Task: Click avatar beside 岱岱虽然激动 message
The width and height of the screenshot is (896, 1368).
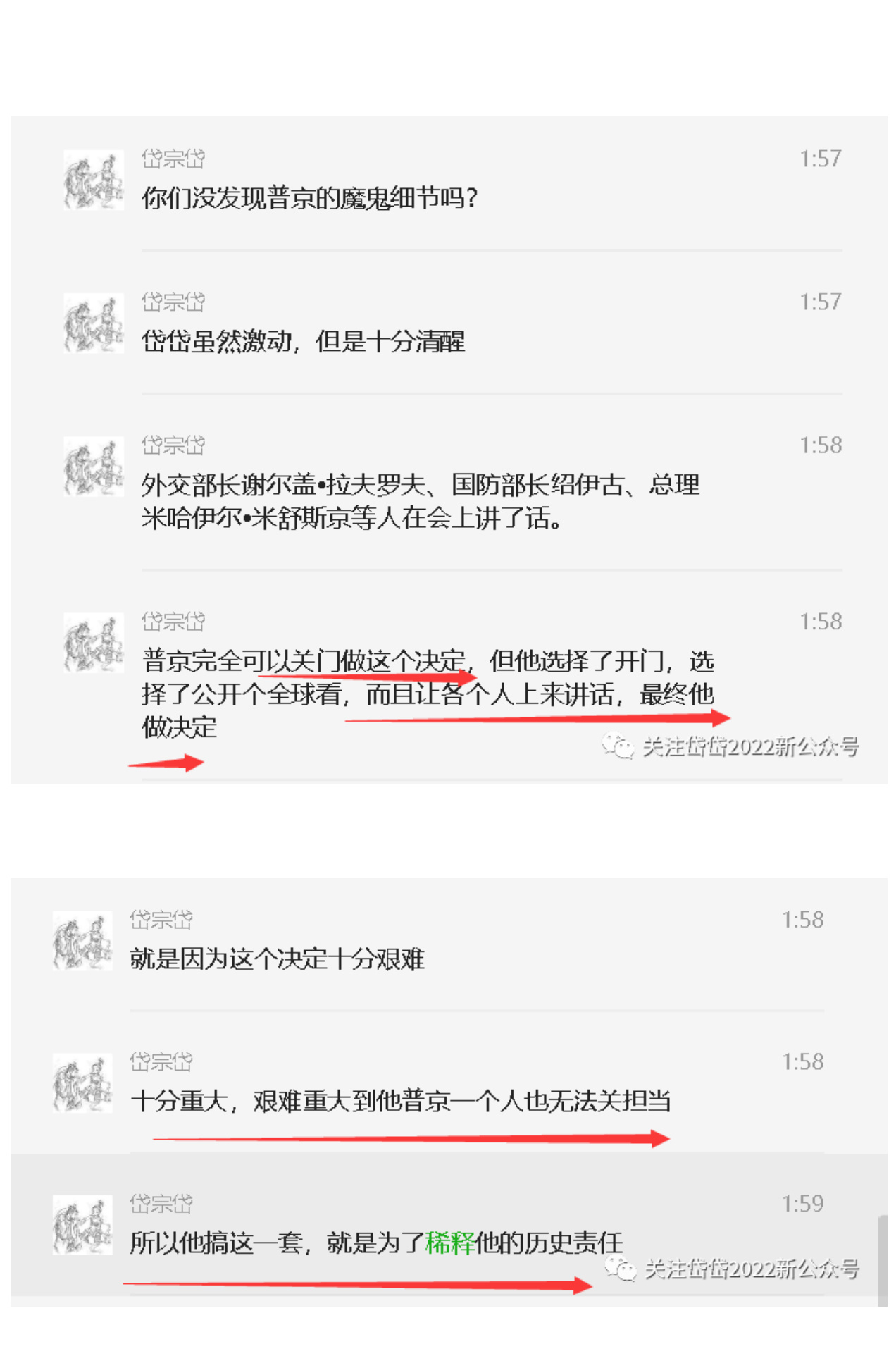Action: point(94,323)
